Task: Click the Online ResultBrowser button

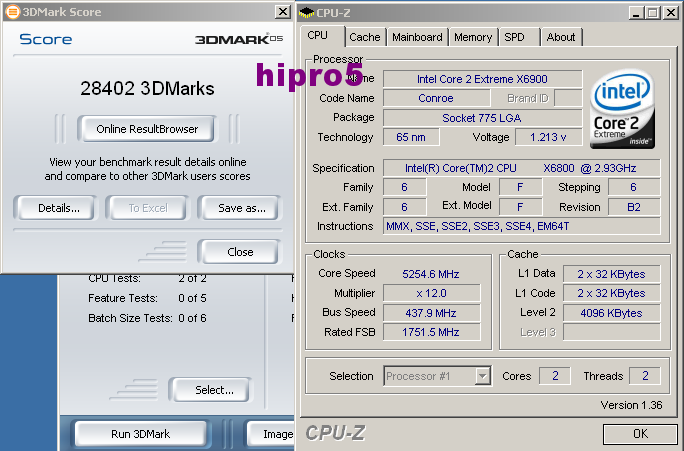Action: coord(147,129)
